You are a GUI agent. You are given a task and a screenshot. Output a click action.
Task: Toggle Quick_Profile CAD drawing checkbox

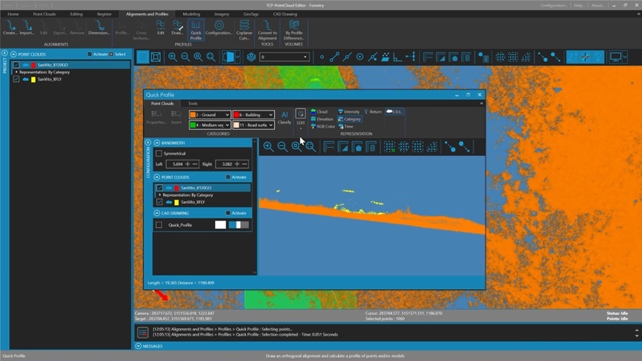(159, 225)
